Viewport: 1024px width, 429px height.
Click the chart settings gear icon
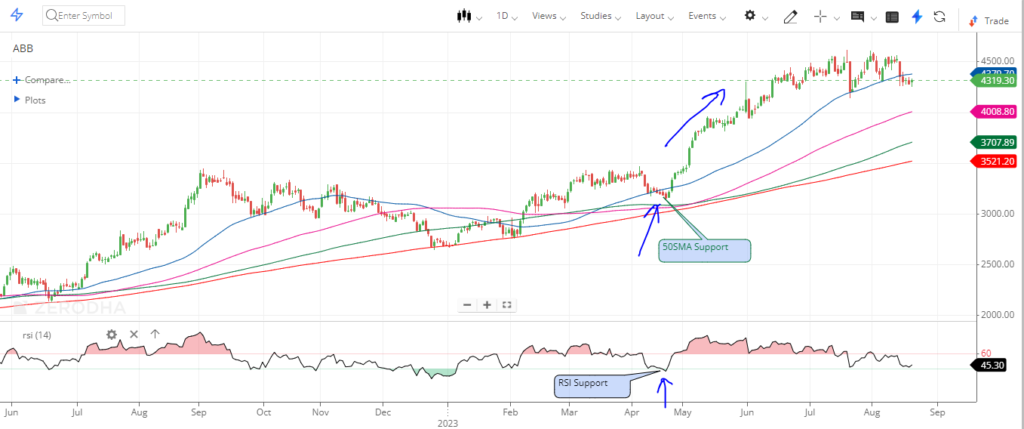pyautogui.click(x=750, y=16)
